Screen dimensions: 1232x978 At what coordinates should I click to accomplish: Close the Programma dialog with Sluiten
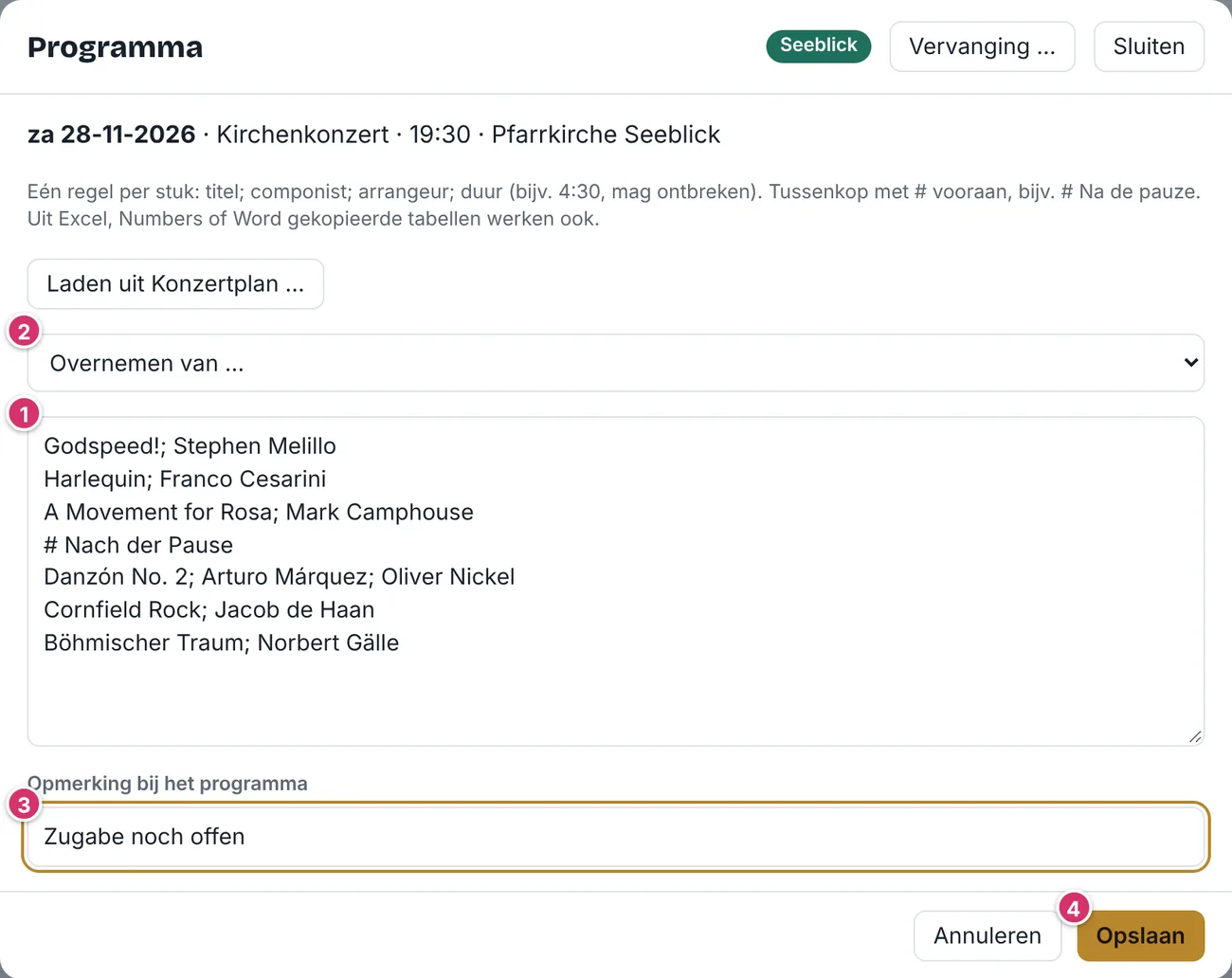[x=1149, y=46]
